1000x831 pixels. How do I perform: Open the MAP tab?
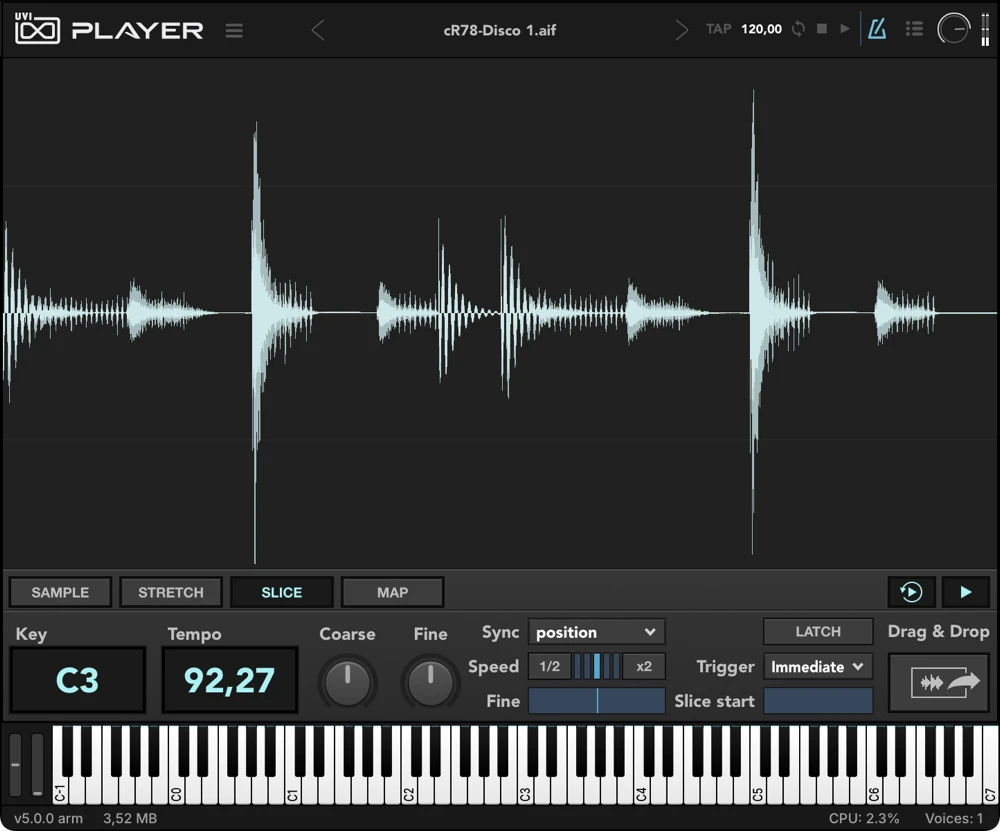click(x=392, y=592)
